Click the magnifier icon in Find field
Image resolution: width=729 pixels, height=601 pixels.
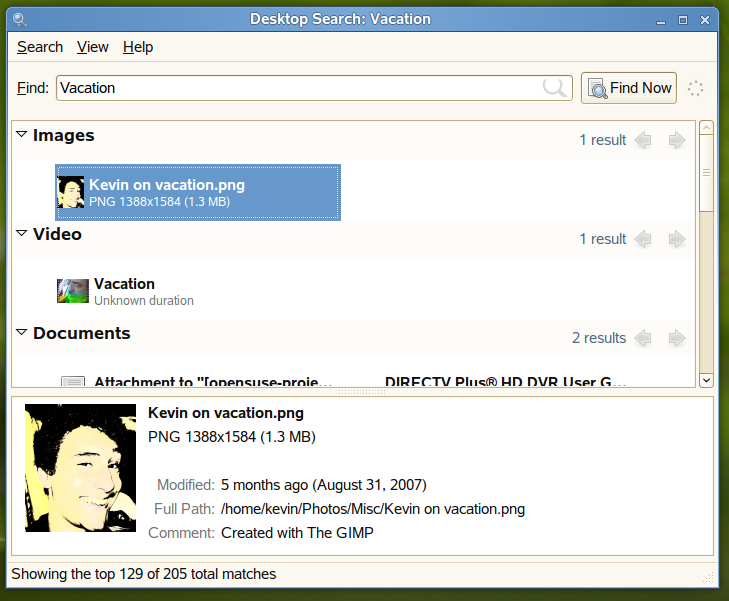(554, 88)
